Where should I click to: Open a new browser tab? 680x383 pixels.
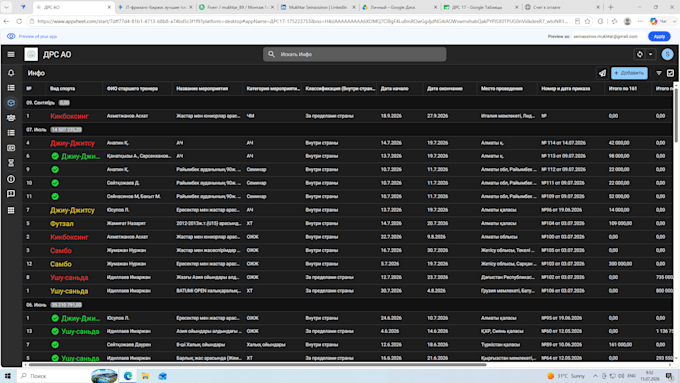pos(611,7)
